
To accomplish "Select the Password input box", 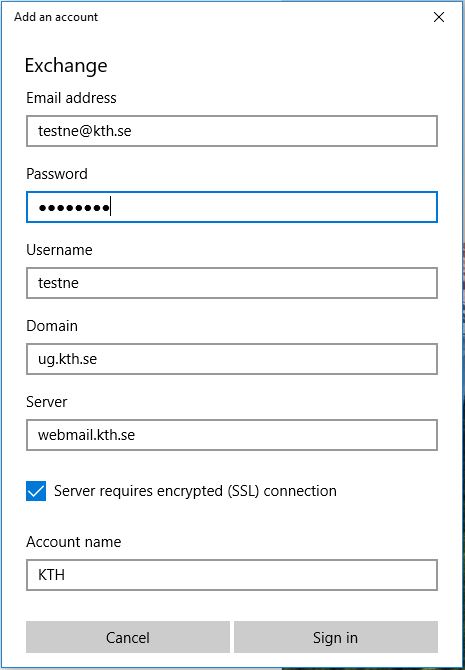I will pos(232,207).
